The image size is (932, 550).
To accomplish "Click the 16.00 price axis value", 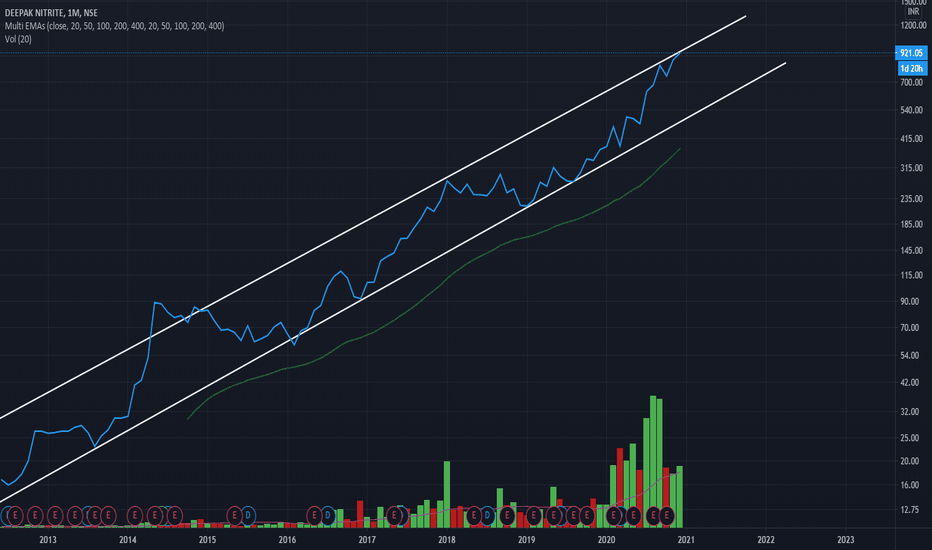I will (910, 485).
